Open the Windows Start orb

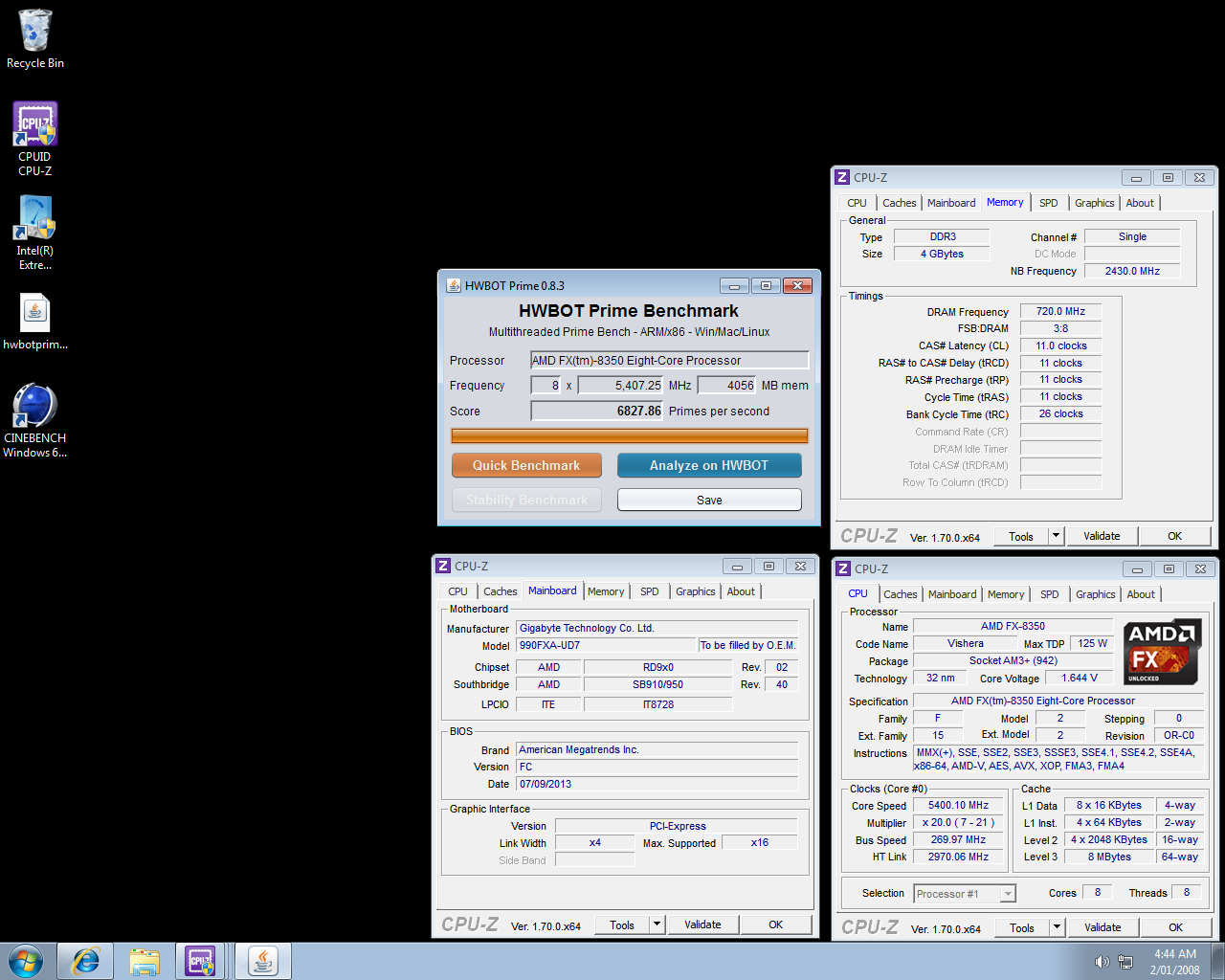[x=26, y=961]
